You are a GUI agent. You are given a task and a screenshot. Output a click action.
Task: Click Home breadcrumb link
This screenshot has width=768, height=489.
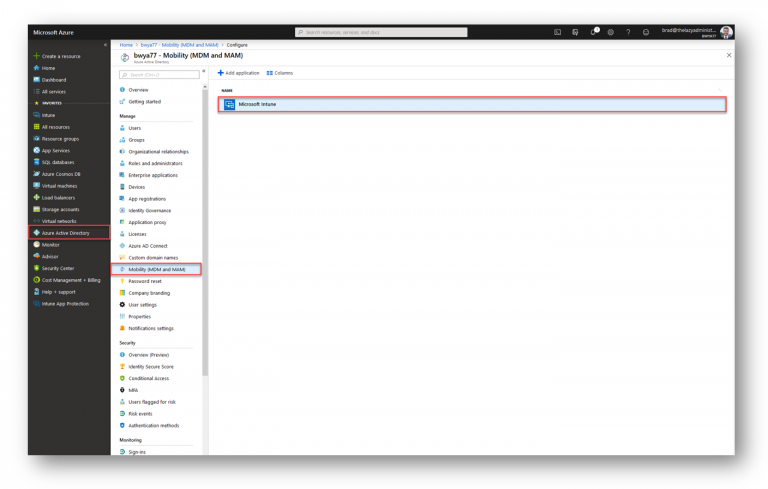[126, 45]
